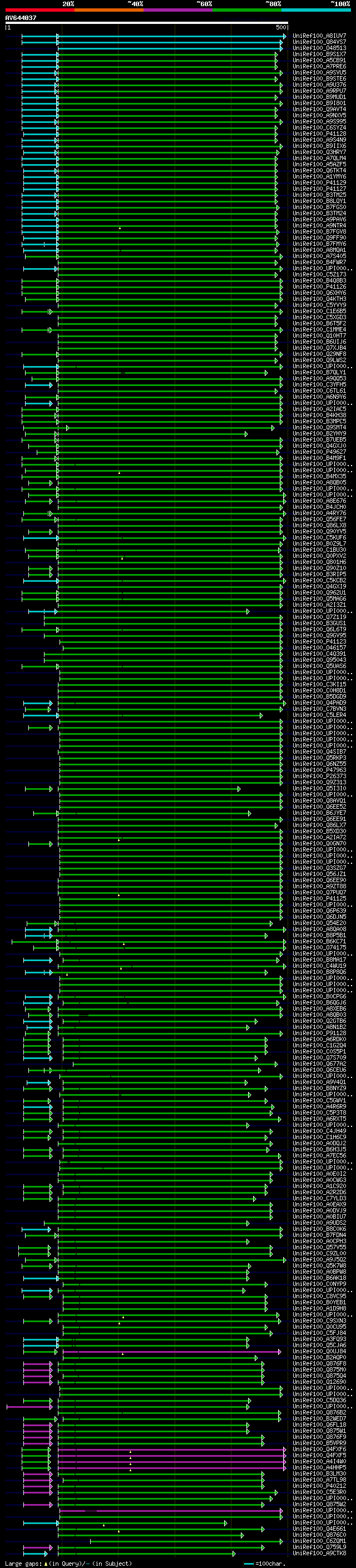The image size is (356, 1568).
Task: Open the UniRef100_O74175 entry
Action: point(319,948)
